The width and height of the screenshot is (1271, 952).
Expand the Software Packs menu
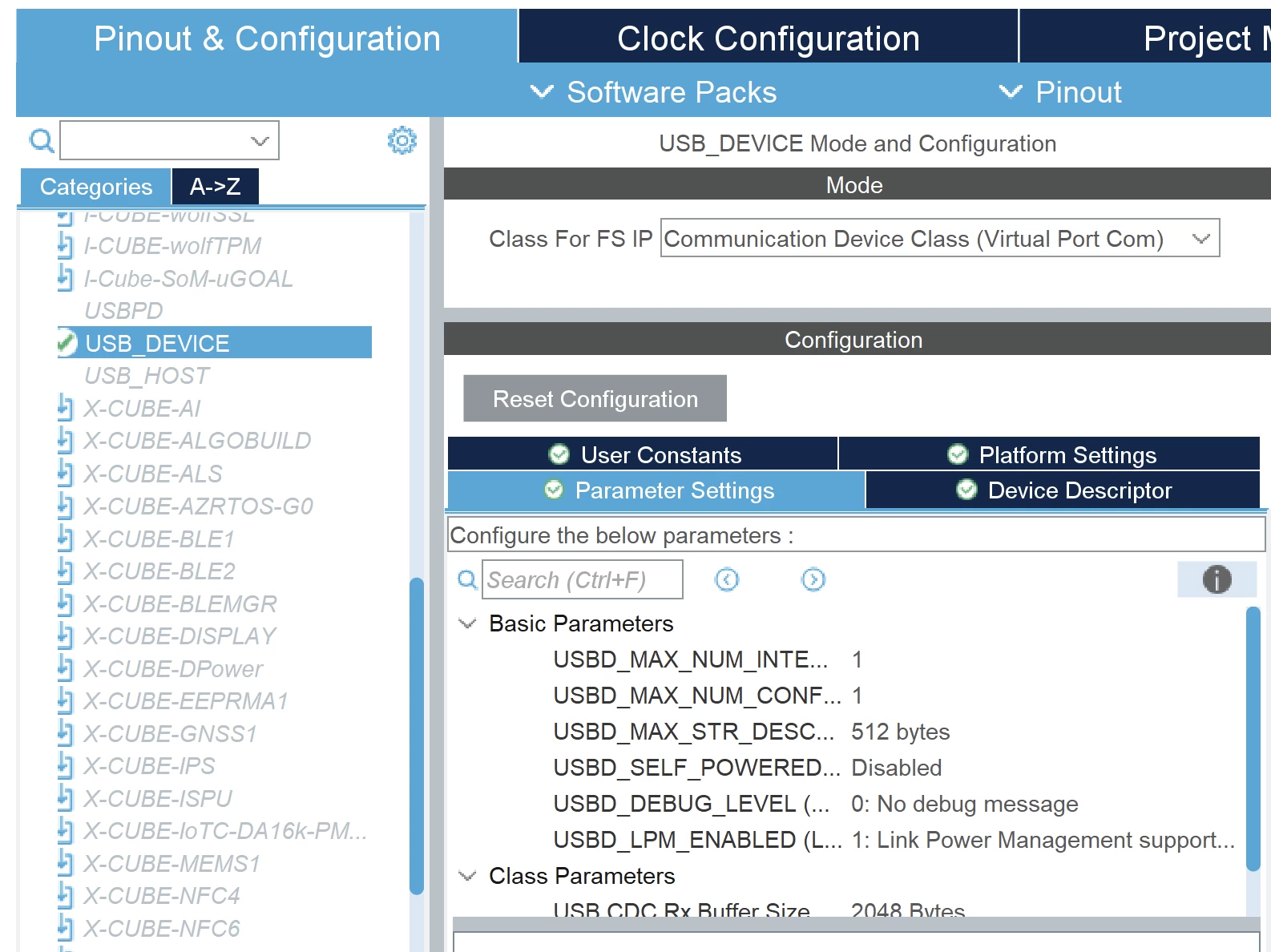click(x=654, y=92)
